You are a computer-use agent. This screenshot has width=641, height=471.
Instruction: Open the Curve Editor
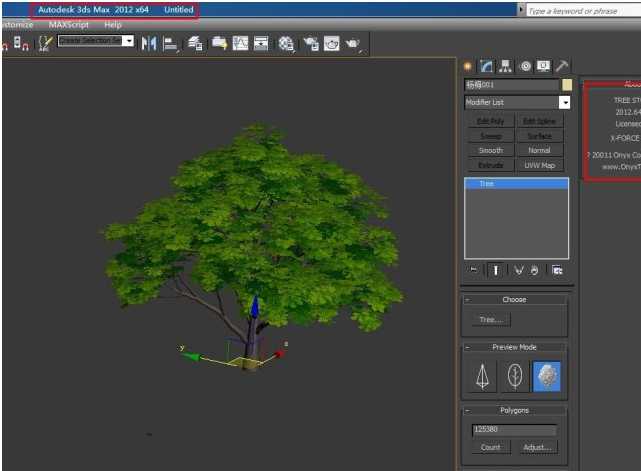(240, 43)
